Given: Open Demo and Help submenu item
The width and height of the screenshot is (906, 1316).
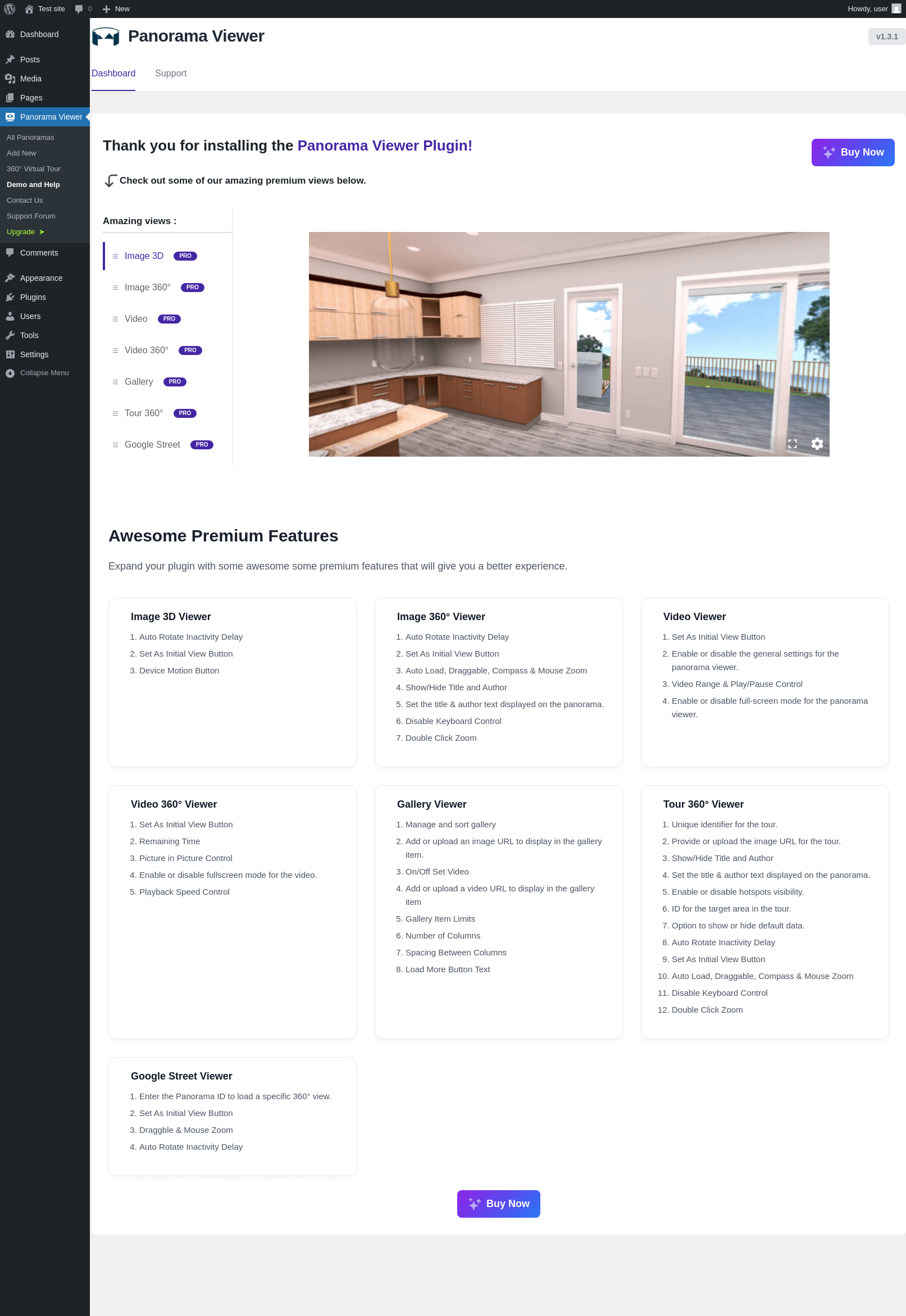Looking at the screenshot, I should coord(45,184).
